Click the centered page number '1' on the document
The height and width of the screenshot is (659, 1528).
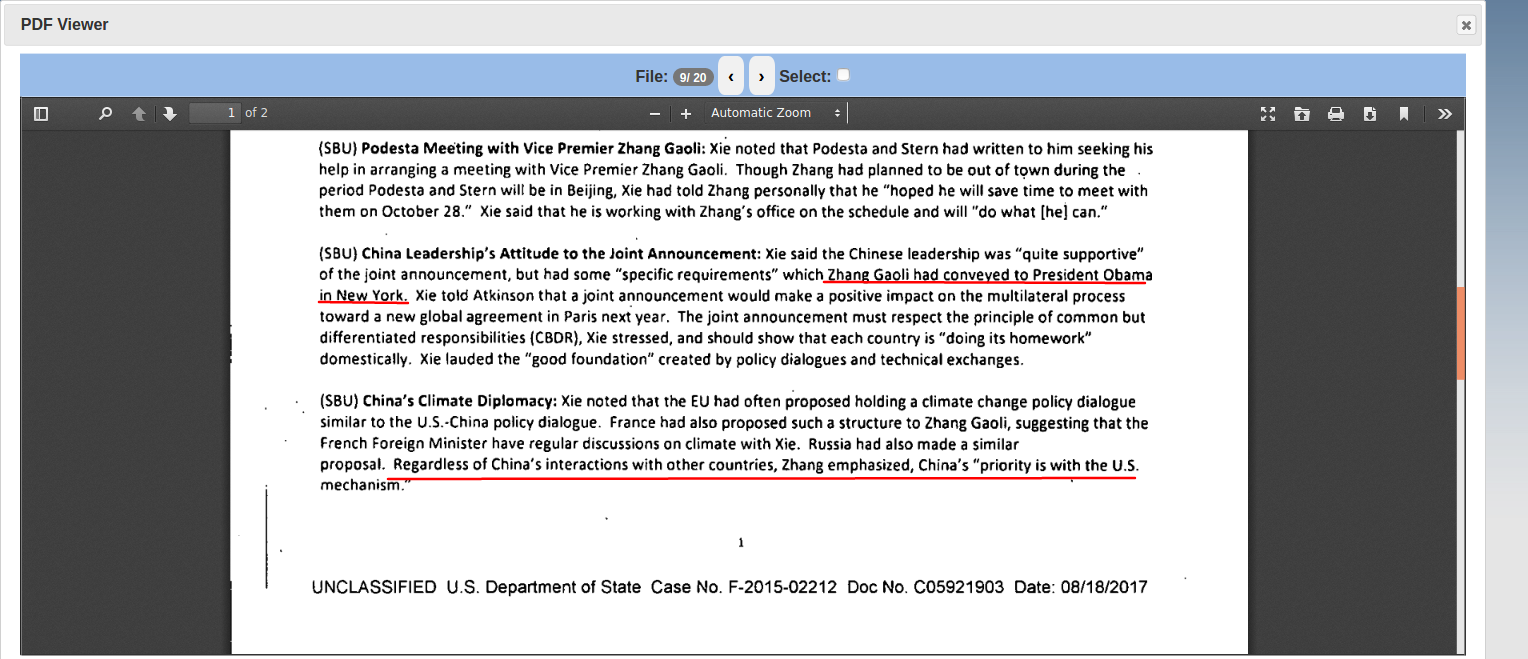[x=741, y=543]
